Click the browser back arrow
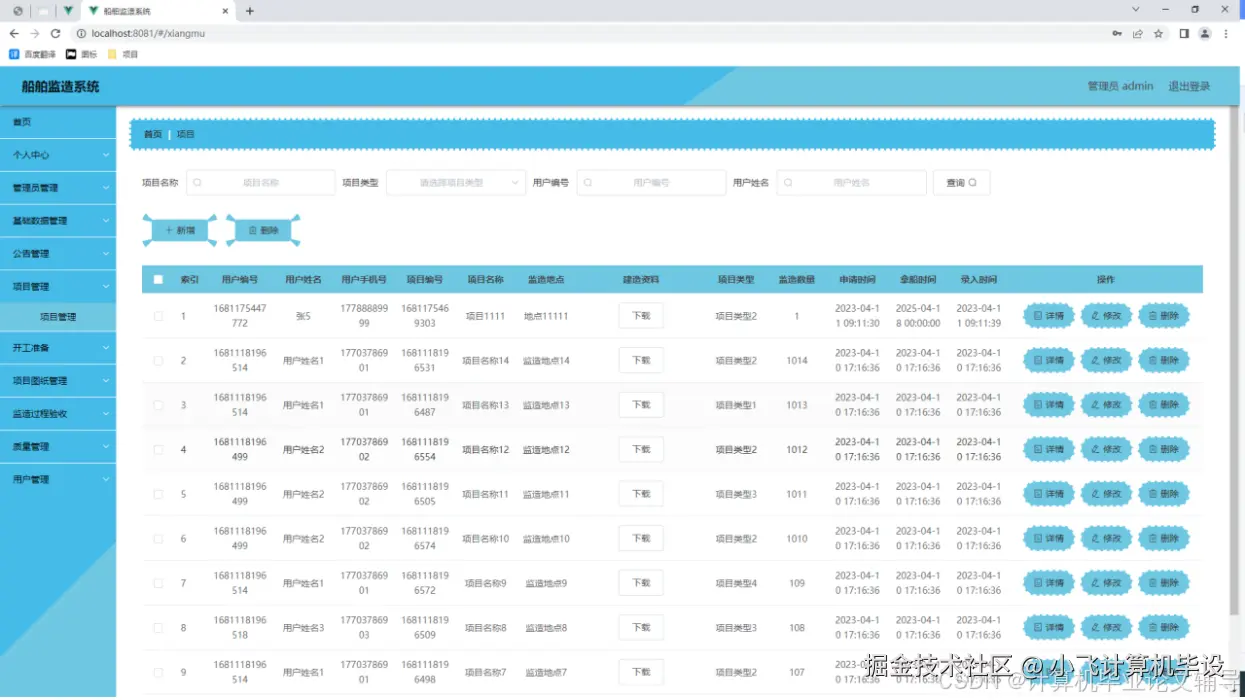Viewport: 1245px width, 700px height. click(x=14, y=33)
